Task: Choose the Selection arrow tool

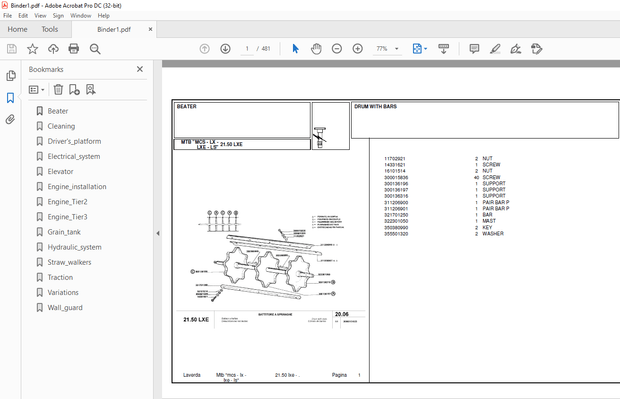Action: pos(295,49)
